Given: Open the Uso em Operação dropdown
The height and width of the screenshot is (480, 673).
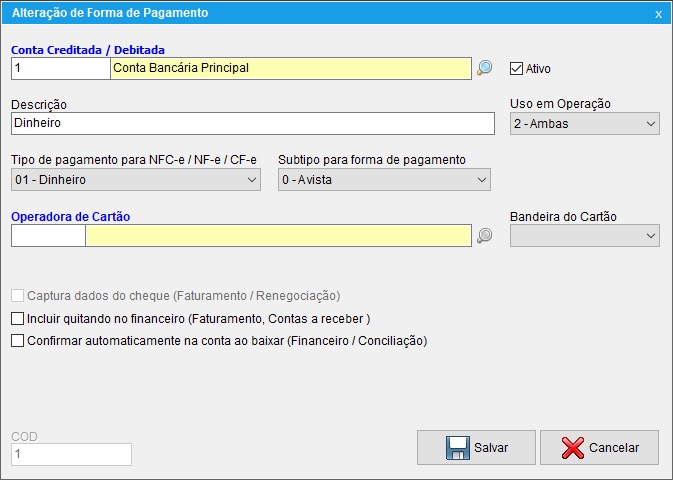Looking at the screenshot, I should coord(585,124).
